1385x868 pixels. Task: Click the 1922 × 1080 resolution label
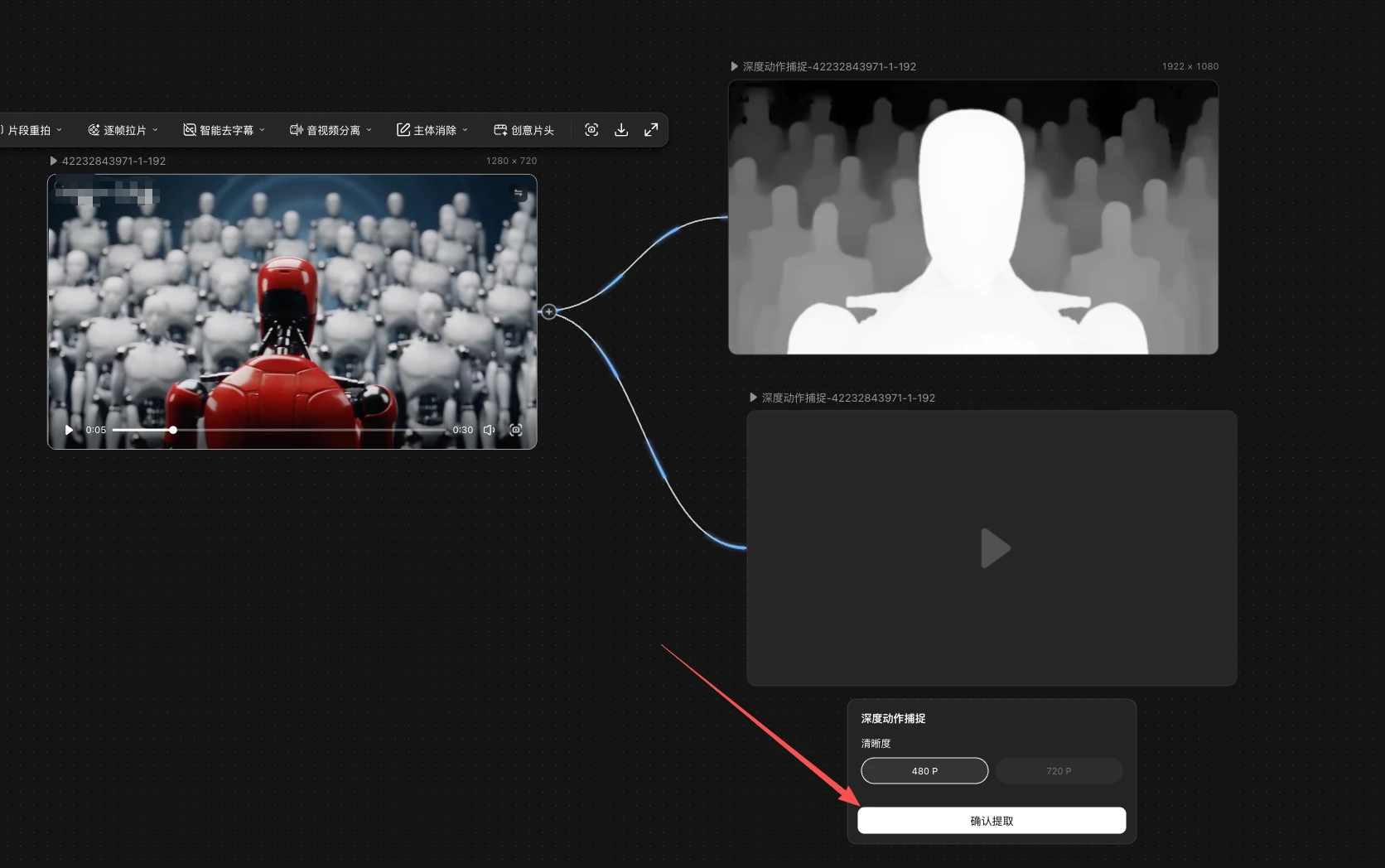pyautogui.click(x=1190, y=66)
